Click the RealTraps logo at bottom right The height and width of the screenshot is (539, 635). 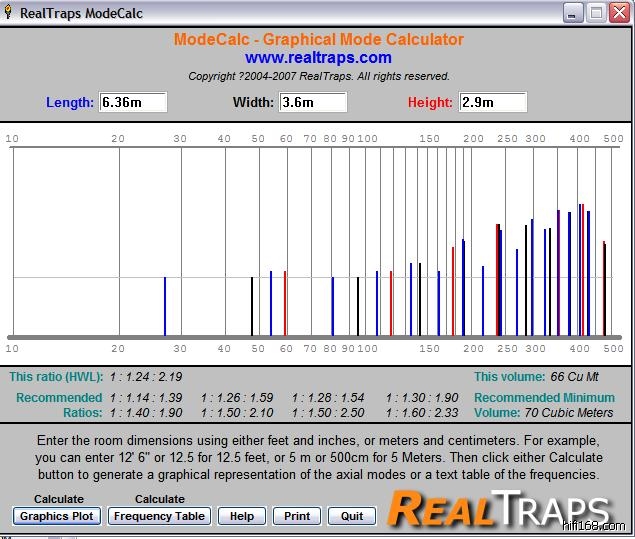498,509
